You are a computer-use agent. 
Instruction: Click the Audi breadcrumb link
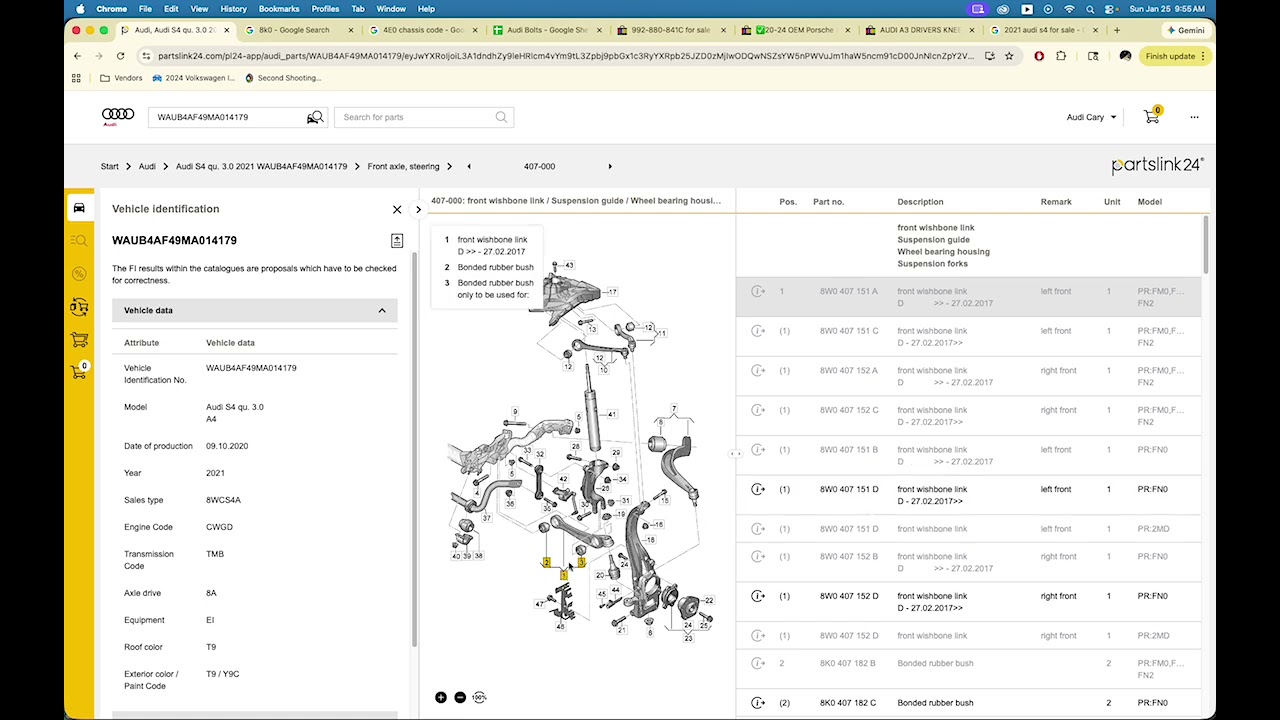pos(147,166)
